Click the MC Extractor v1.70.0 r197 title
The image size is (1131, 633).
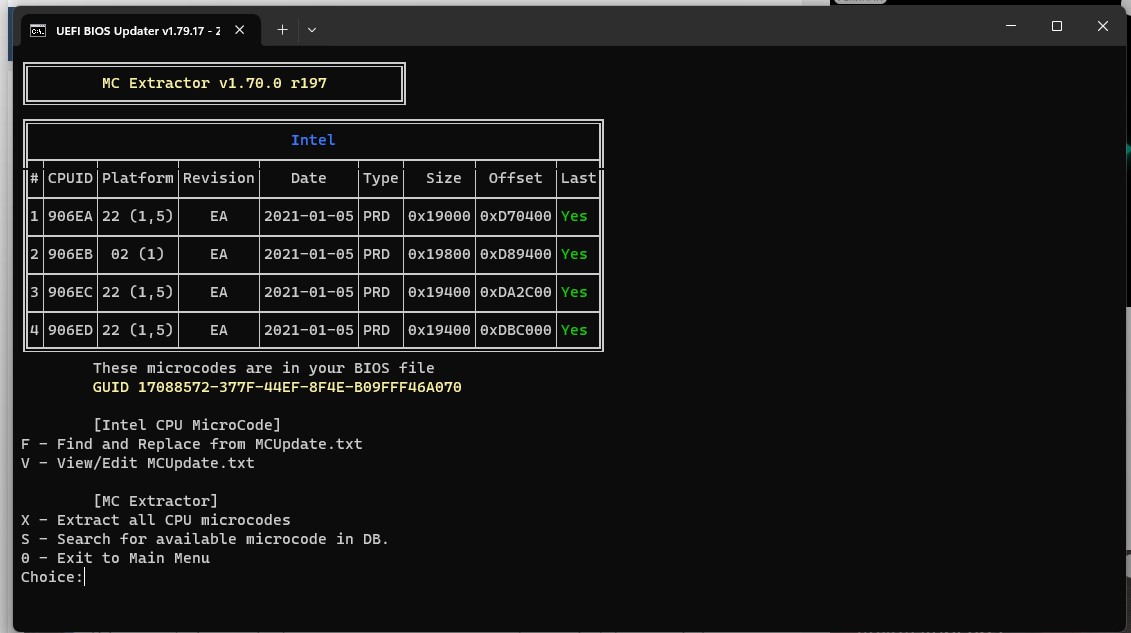[x=214, y=83]
